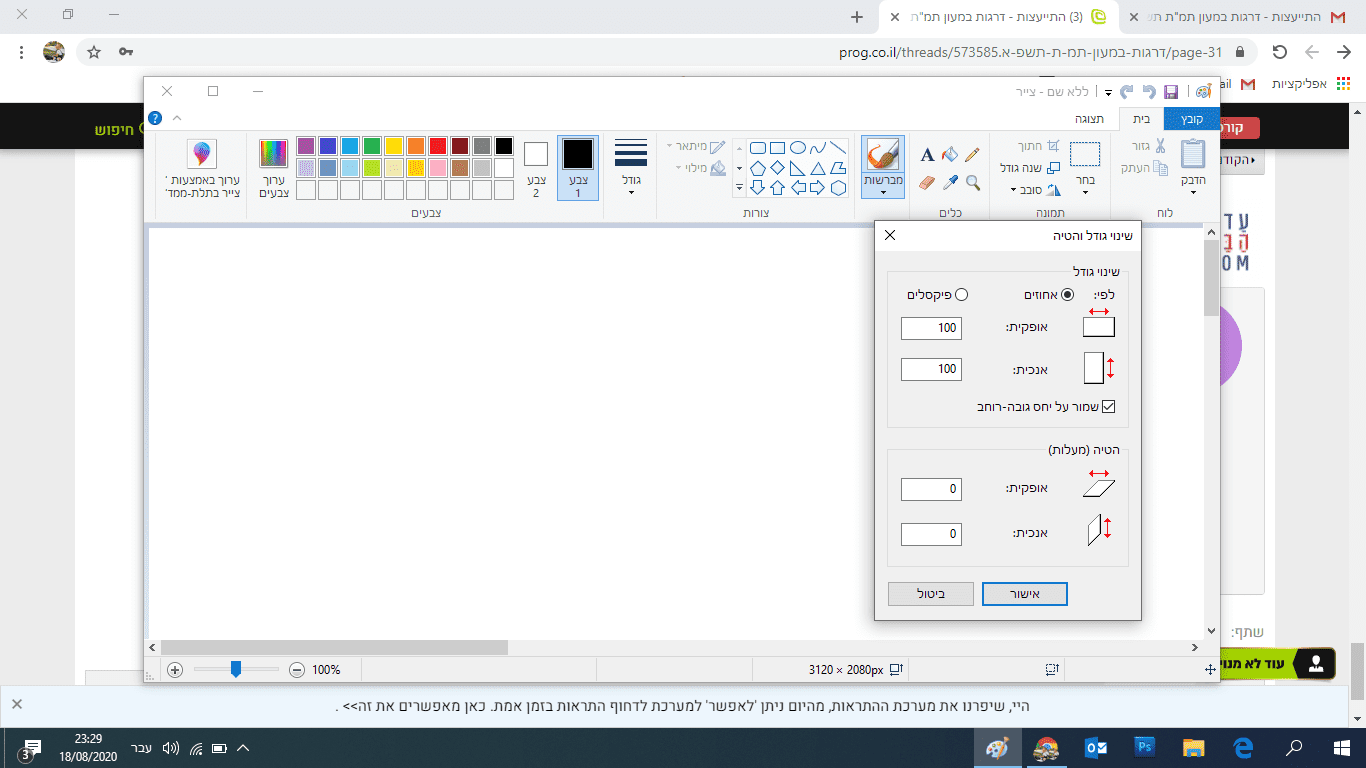Select Color 1 (צבע 1) box

578,167
